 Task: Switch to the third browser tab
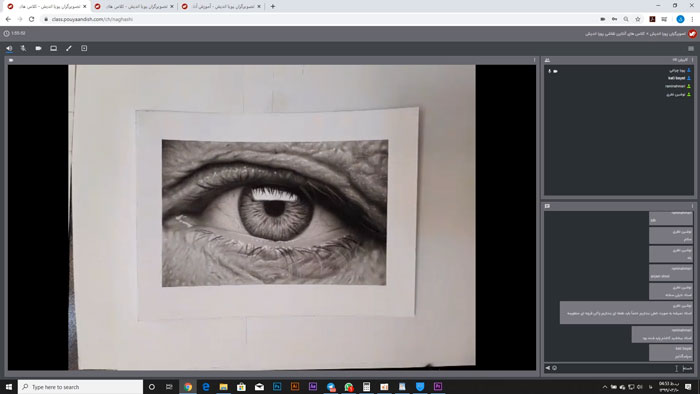[221, 7]
